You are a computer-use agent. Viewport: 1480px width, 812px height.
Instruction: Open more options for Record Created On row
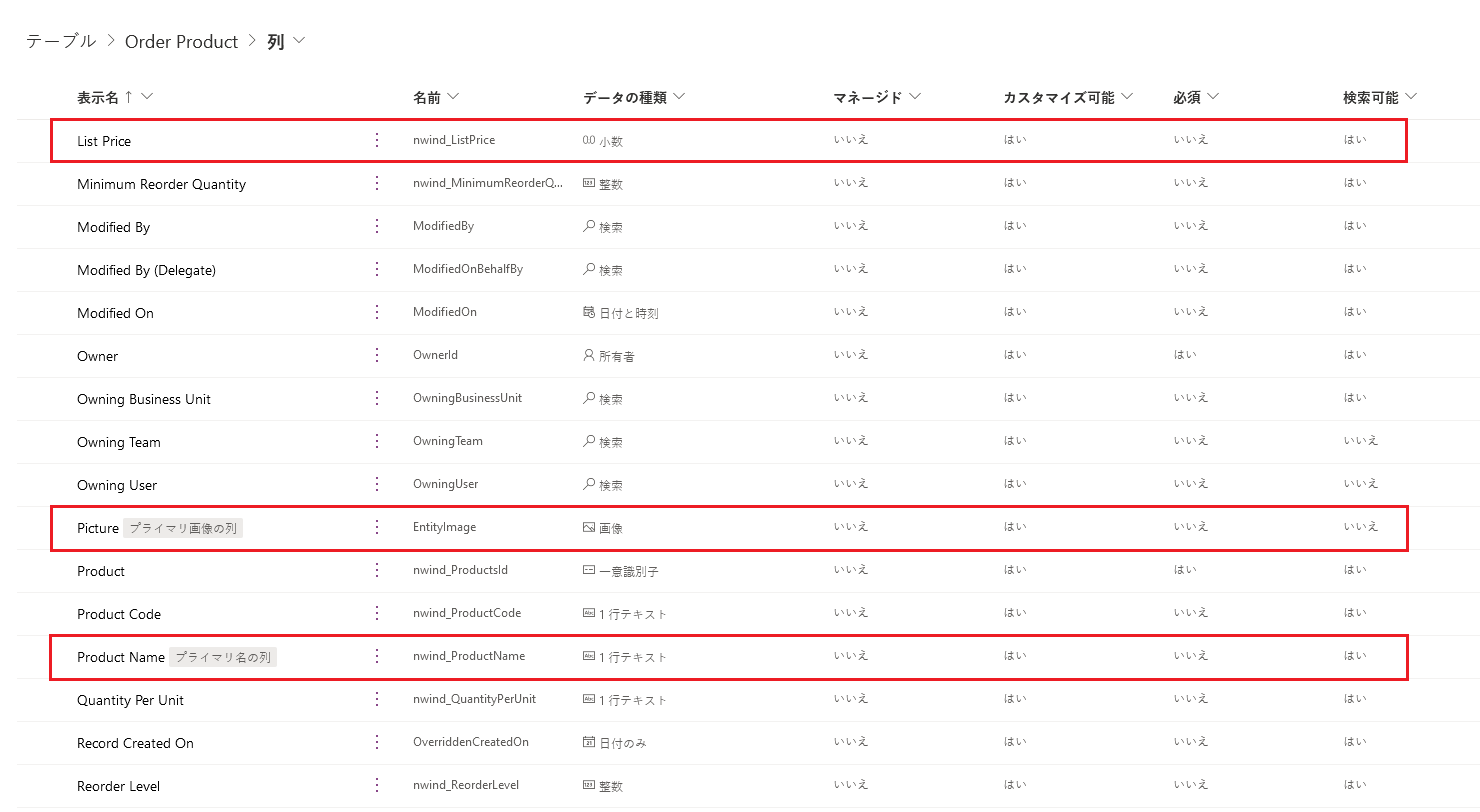pos(377,742)
